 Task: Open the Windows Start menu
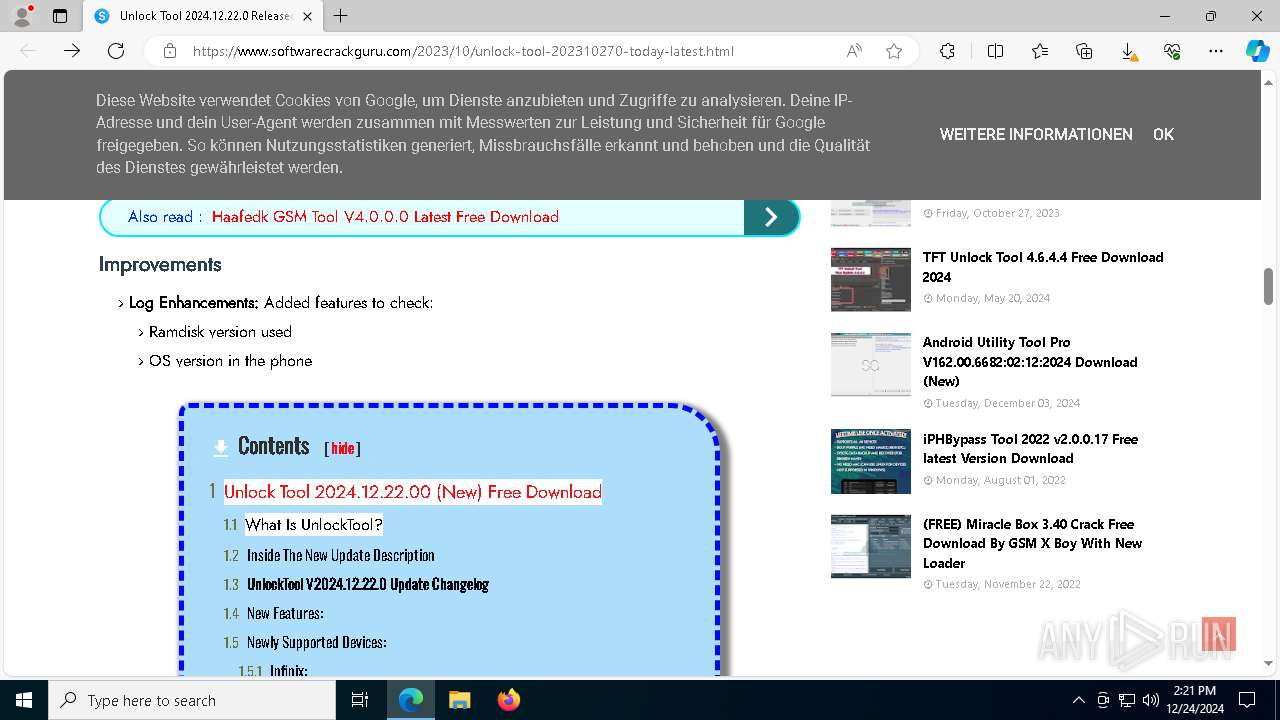24,700
